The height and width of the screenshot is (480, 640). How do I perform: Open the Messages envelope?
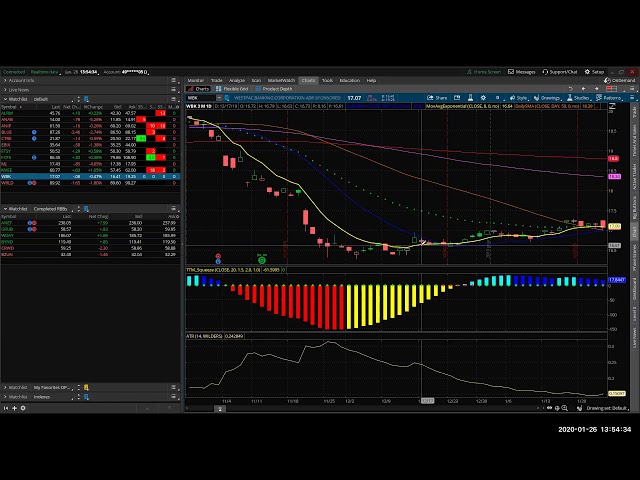(521, 72)
